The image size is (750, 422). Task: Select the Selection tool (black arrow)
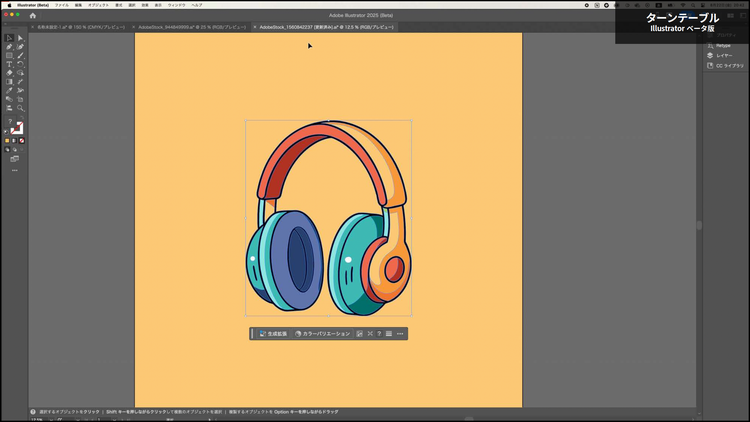[x=9, y=38]
